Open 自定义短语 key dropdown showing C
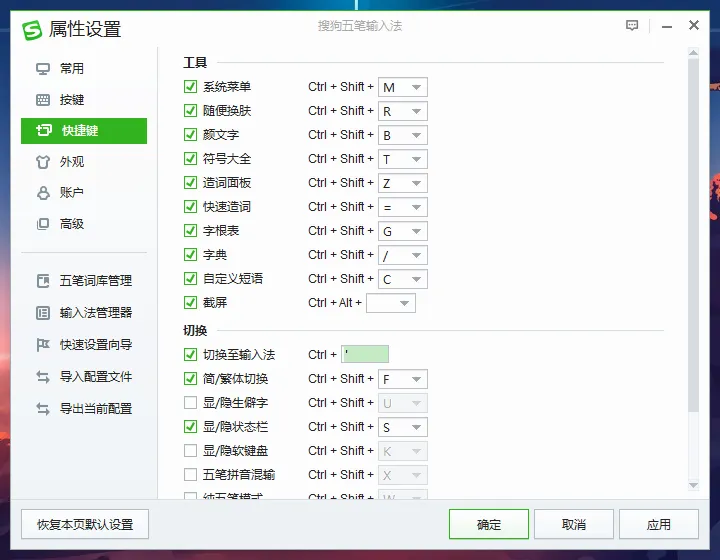Image resolution: width=720 pixels, height=560 pixels. [403, 279]
